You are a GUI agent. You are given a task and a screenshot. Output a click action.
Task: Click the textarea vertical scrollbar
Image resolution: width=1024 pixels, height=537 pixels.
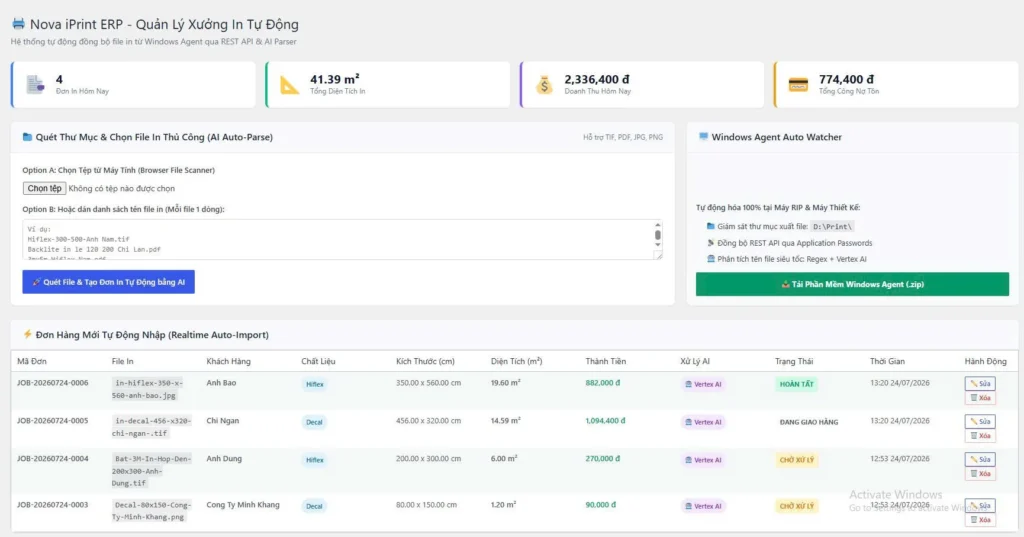(x=658, y=235)
